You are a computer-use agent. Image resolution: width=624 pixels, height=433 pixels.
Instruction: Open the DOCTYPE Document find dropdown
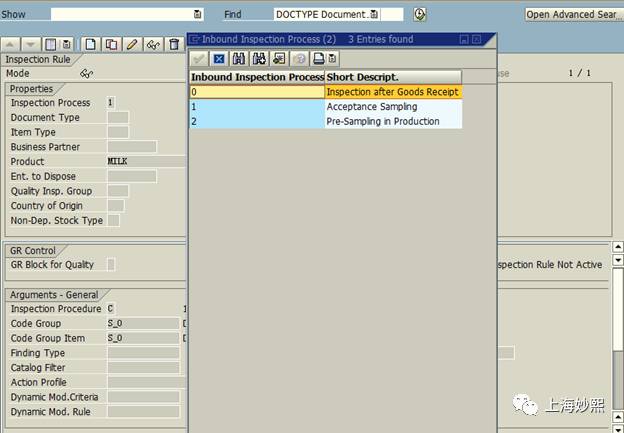click(x=374, y=15)
